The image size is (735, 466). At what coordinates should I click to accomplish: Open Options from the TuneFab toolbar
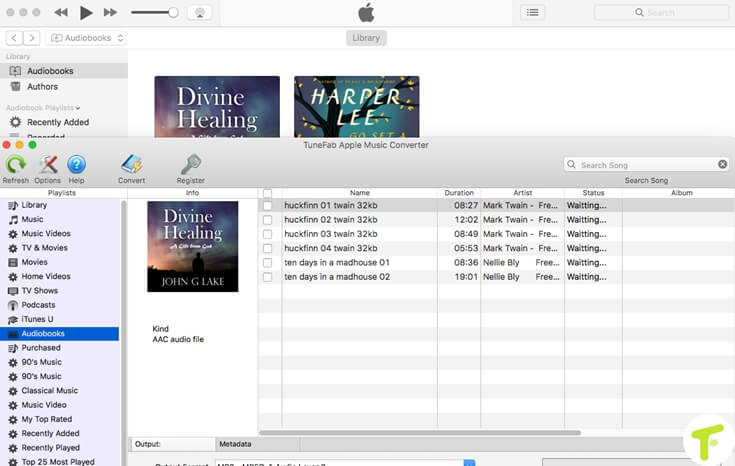click(48, 166)
